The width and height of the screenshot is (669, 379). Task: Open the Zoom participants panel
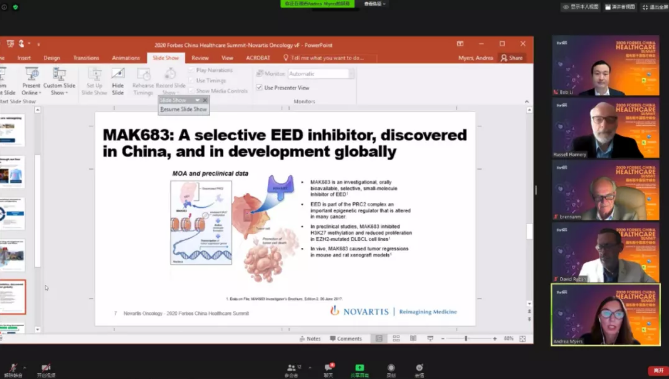click(x=291, y=370)
